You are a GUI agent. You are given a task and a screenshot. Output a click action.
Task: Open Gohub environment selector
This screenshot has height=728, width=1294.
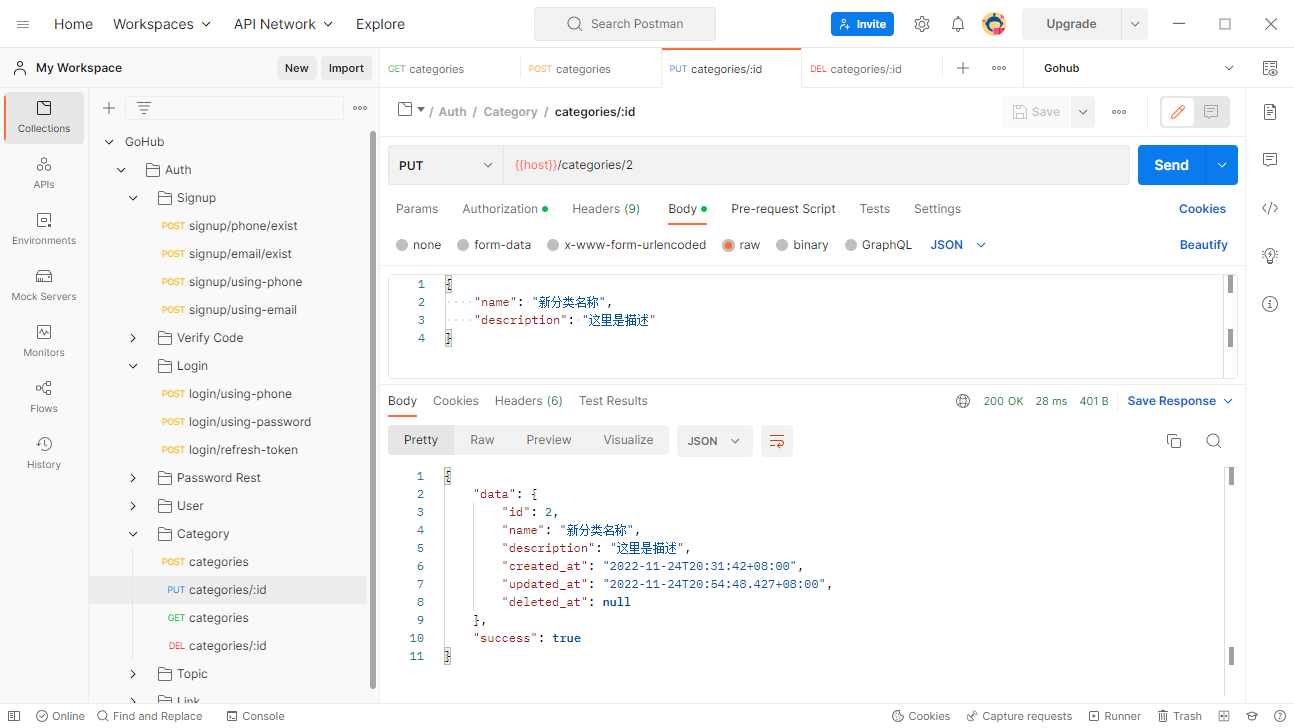[1139, 68]
